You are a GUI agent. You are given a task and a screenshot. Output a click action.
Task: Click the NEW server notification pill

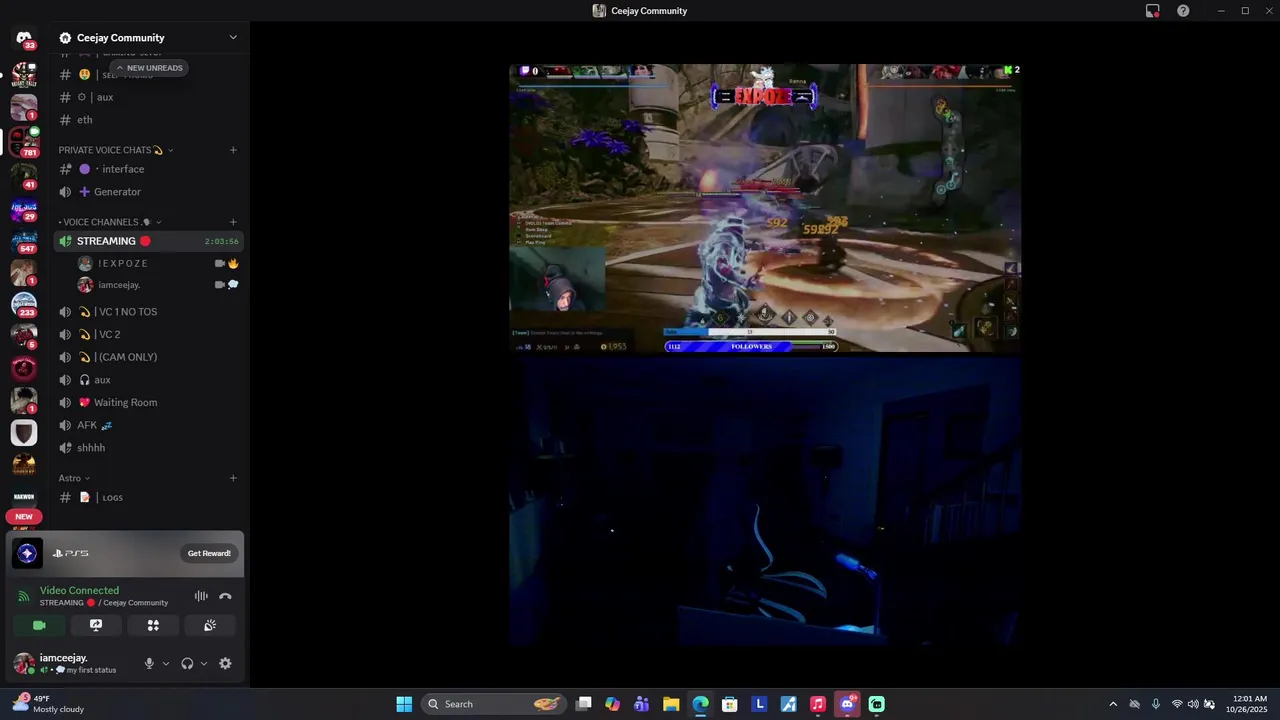coord(24,517)
